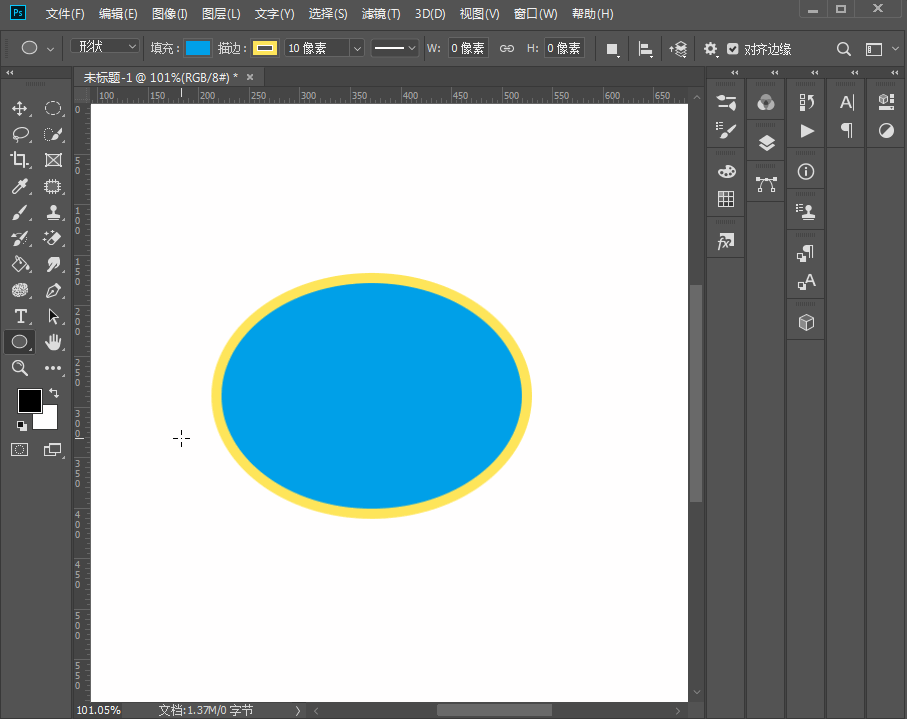Select the Elliptical Marquee tool
The width and height of the screenshot is (907, 719).
53,108
